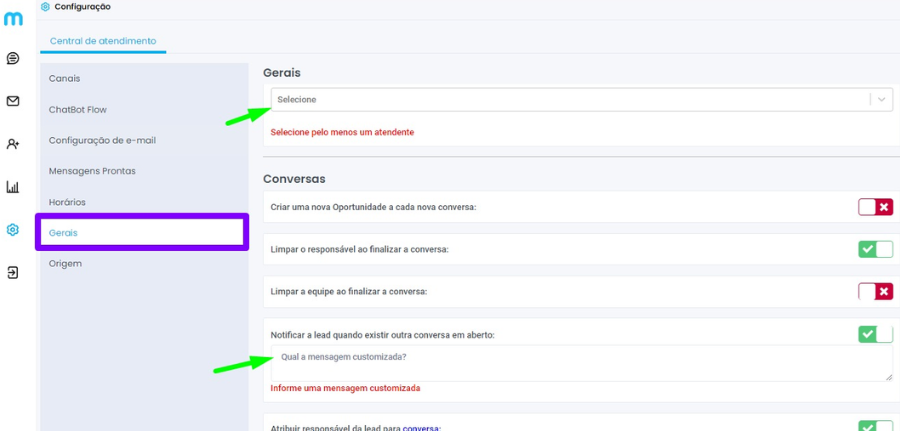Image resolution: width=900 pixels, height=431 pixels.
Task: Open ChatBot Flow settings section
Action: tap(78, 109)
